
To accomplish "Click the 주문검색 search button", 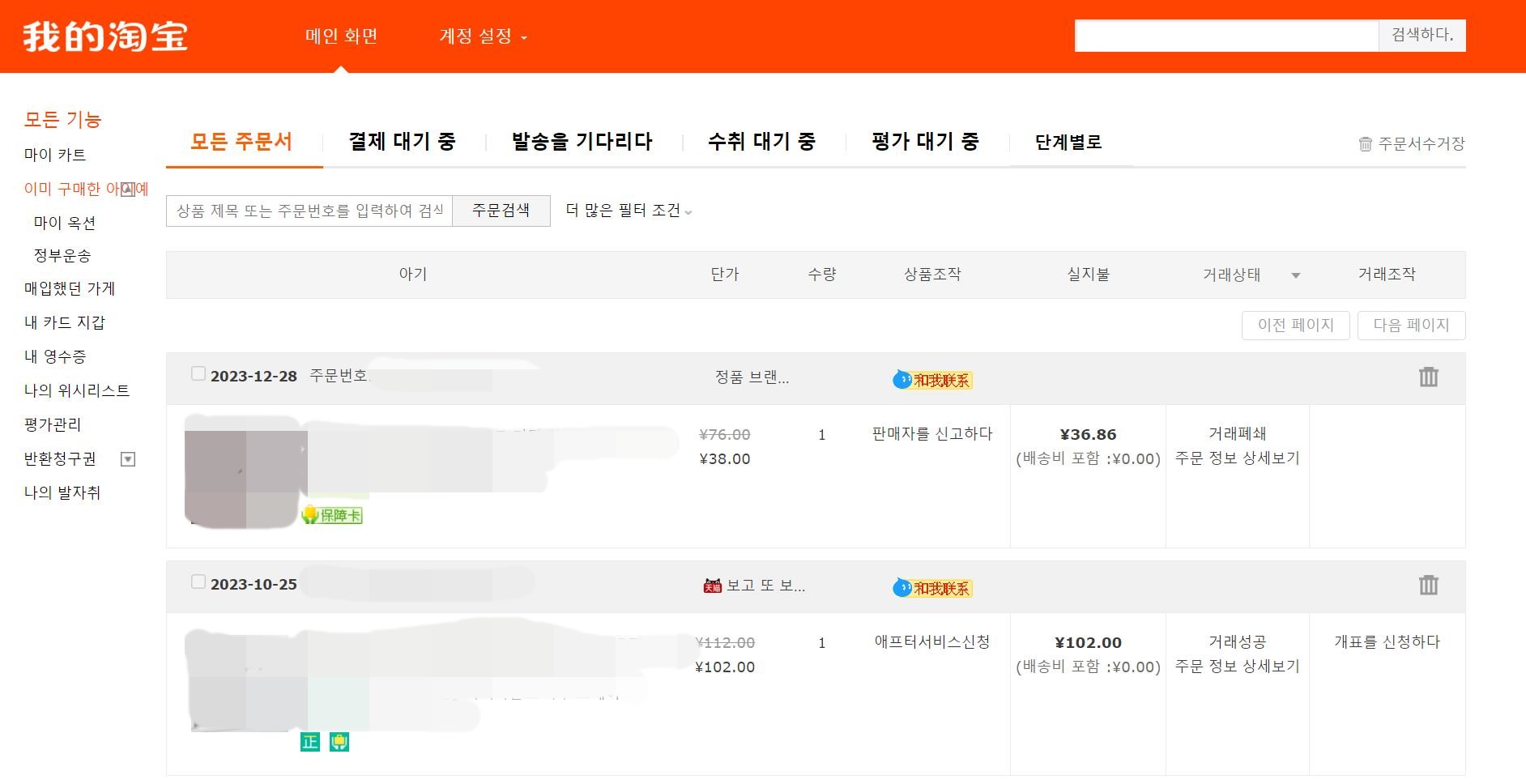I will 501,210.
